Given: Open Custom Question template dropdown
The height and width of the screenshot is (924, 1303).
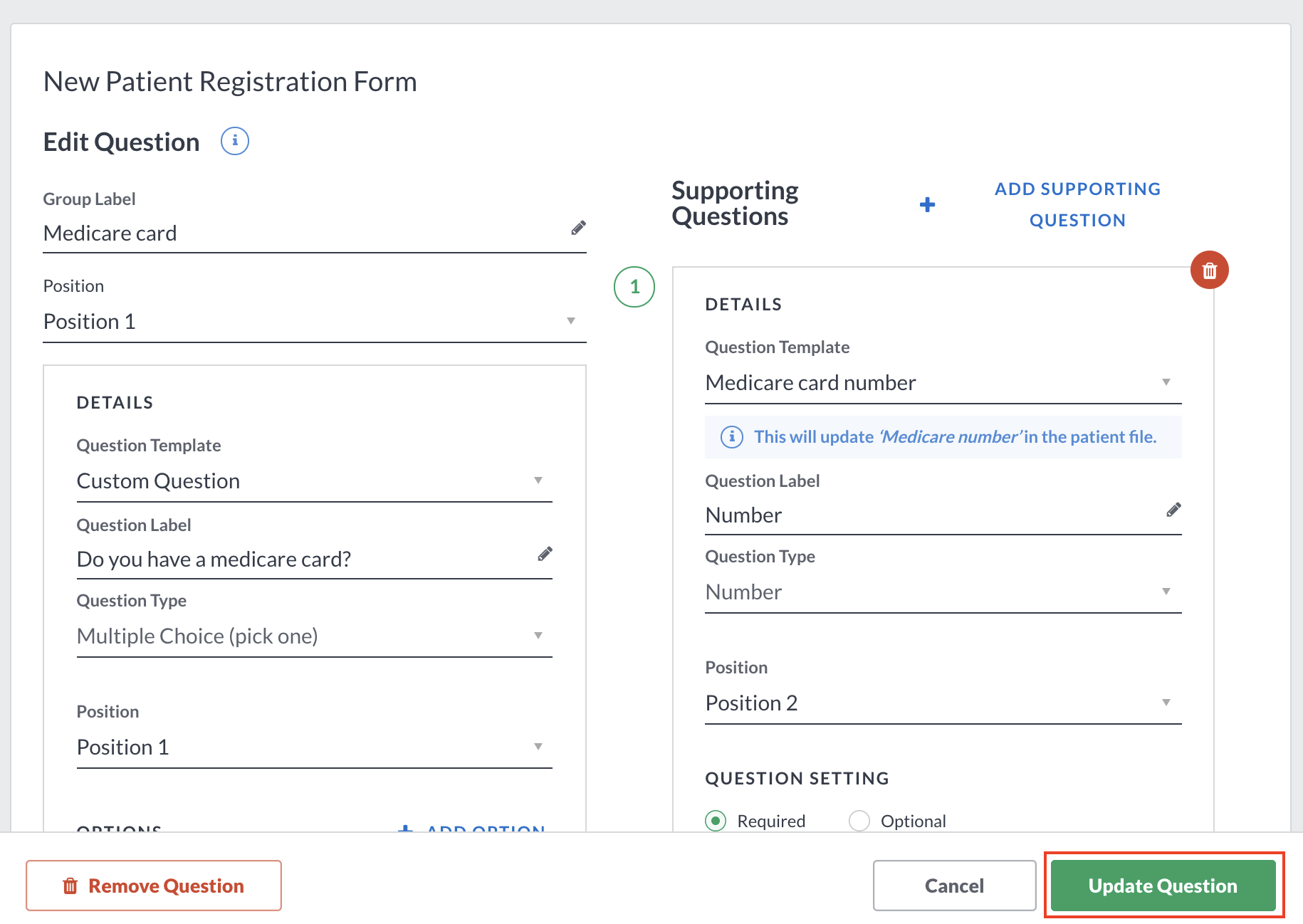Looking at the screenshot, I should coord(315,481).
